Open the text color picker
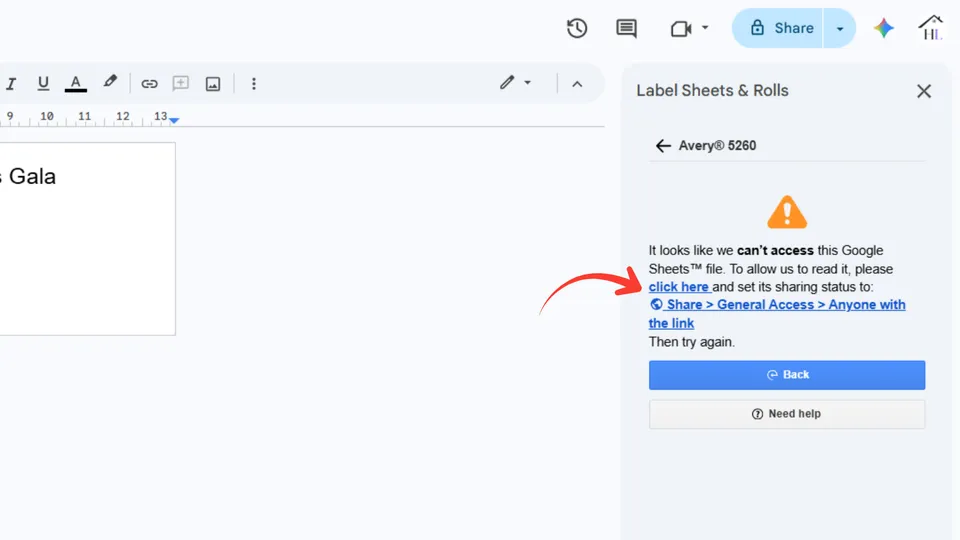The image size is (960, 540). (75, 83)
